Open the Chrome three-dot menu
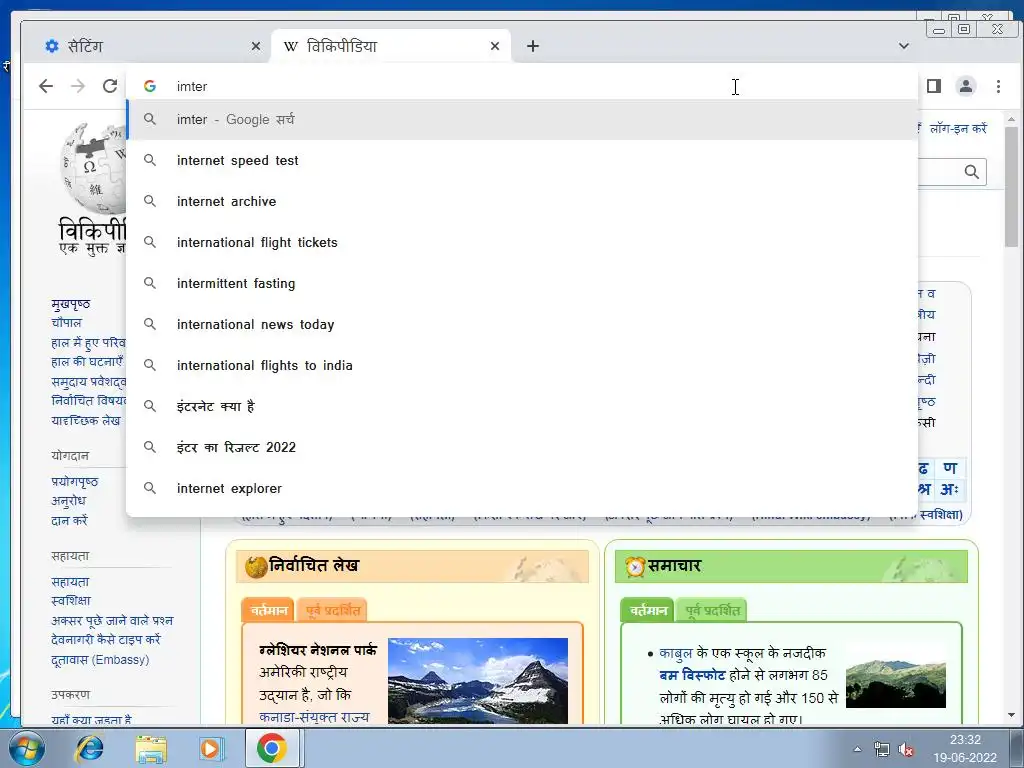This screenshot has width=1024, height=768. [998, 86]
